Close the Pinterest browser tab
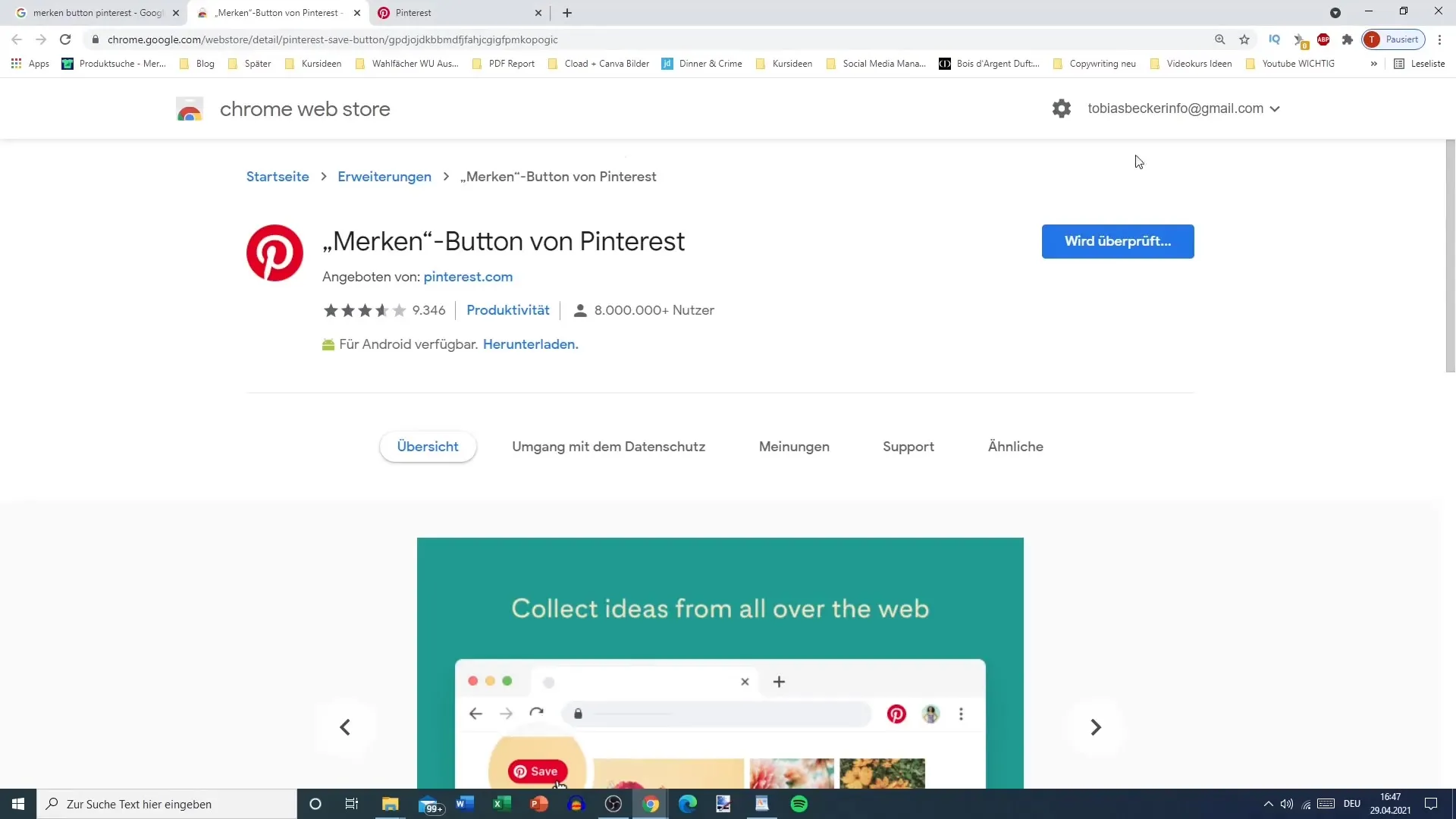This screenshot has height=819, width=1456. [x=538, y=13]
